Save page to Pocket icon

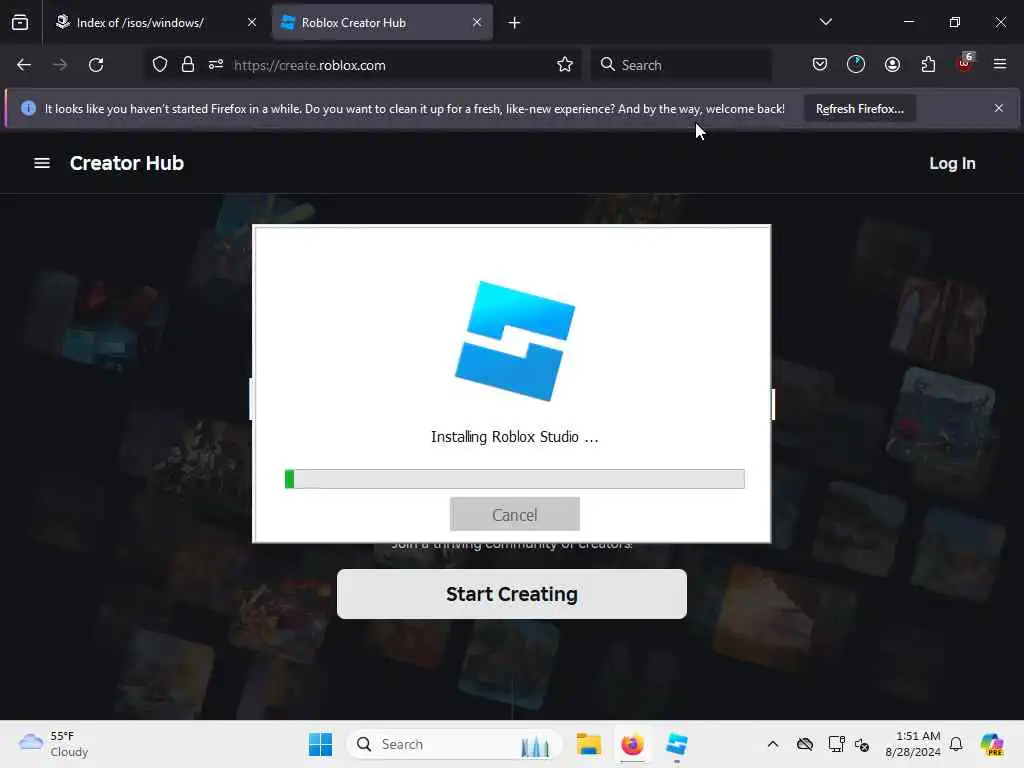tap(820, 64)
